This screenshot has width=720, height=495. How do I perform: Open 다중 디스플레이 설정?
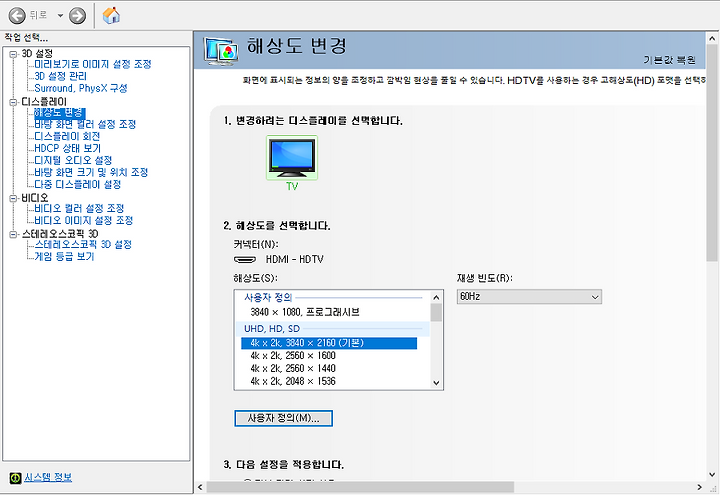pos(78,184)
